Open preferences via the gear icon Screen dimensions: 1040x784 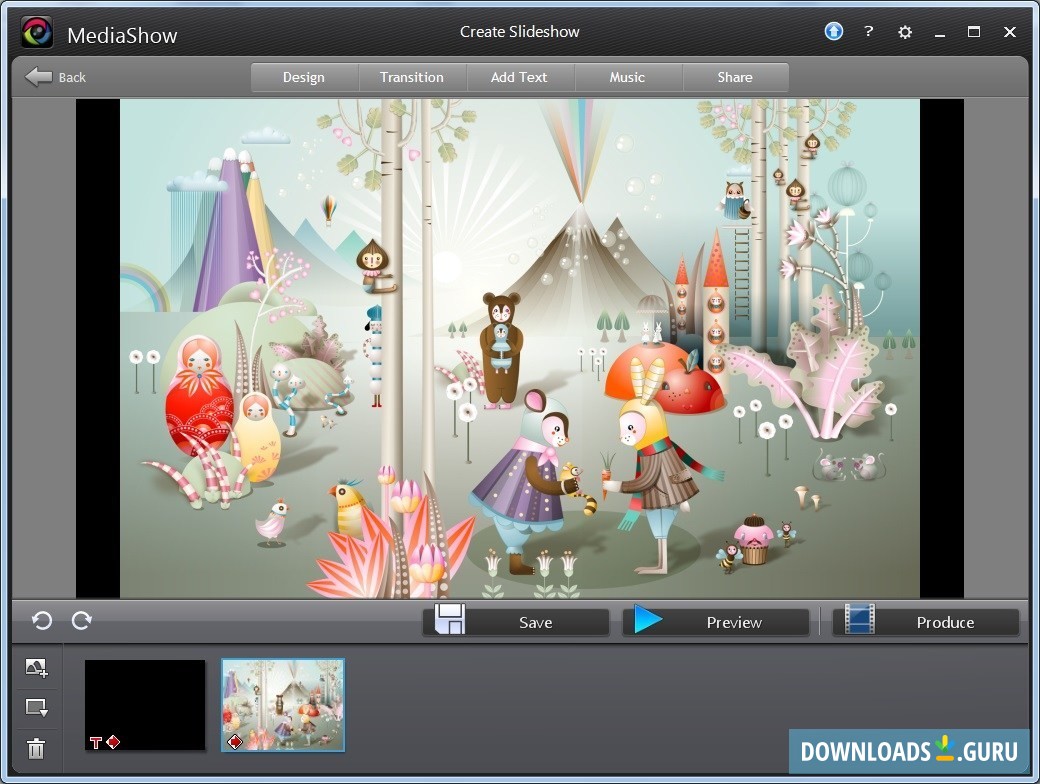(904, 31)
